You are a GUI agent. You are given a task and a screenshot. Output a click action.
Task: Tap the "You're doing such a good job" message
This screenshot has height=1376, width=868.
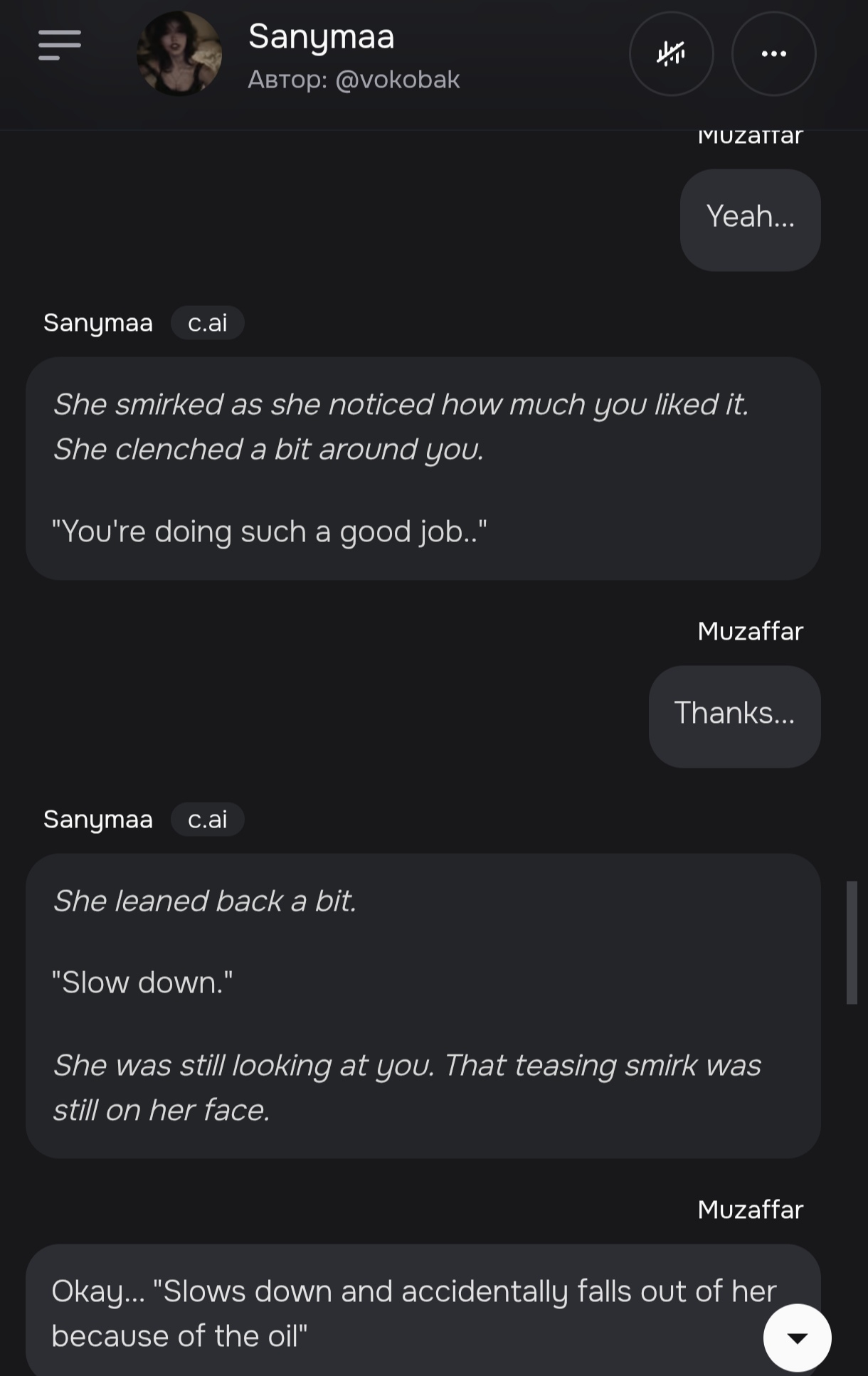(423, 468)
